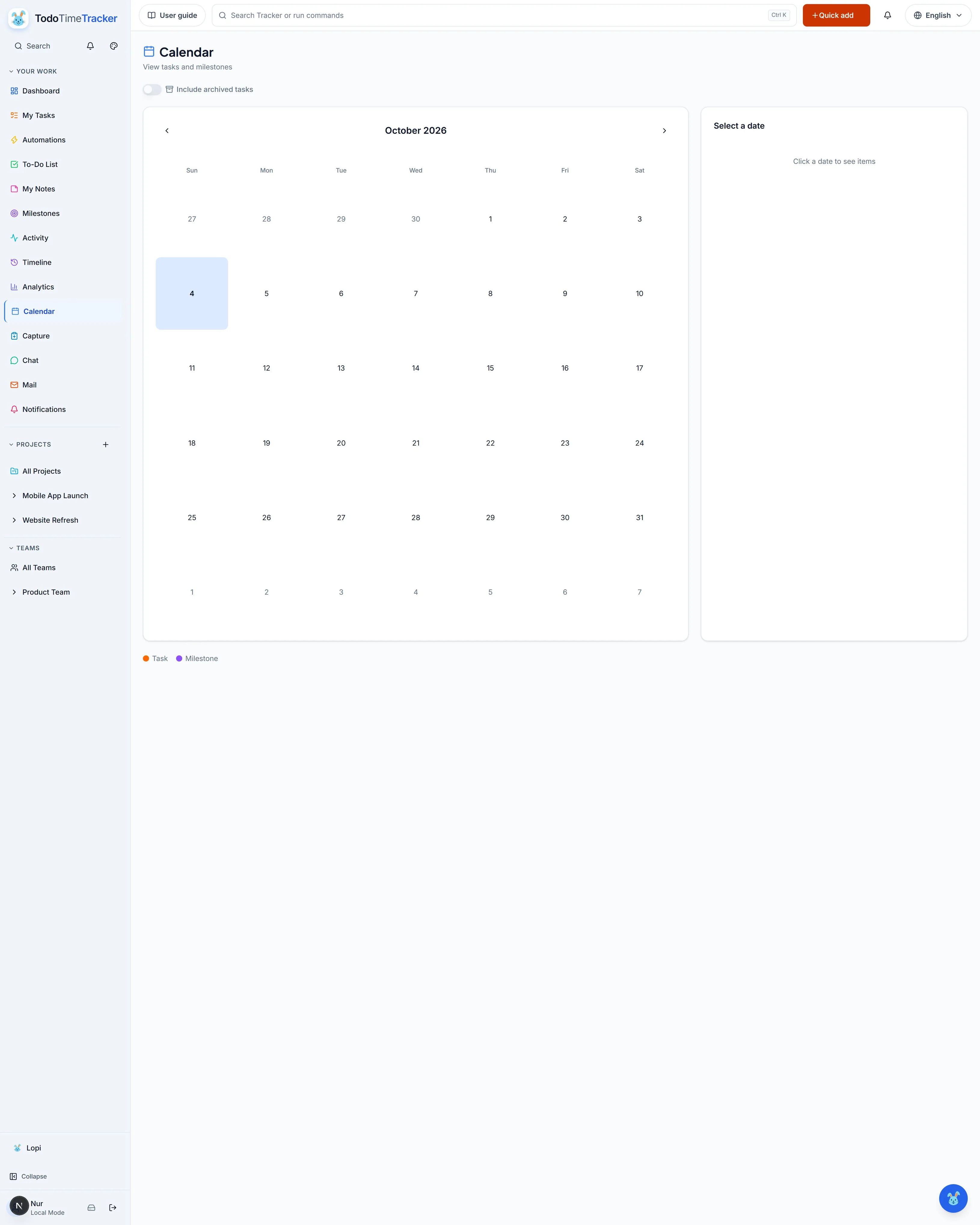
Task: Click the Quick add button
Action: pos(836,15)
